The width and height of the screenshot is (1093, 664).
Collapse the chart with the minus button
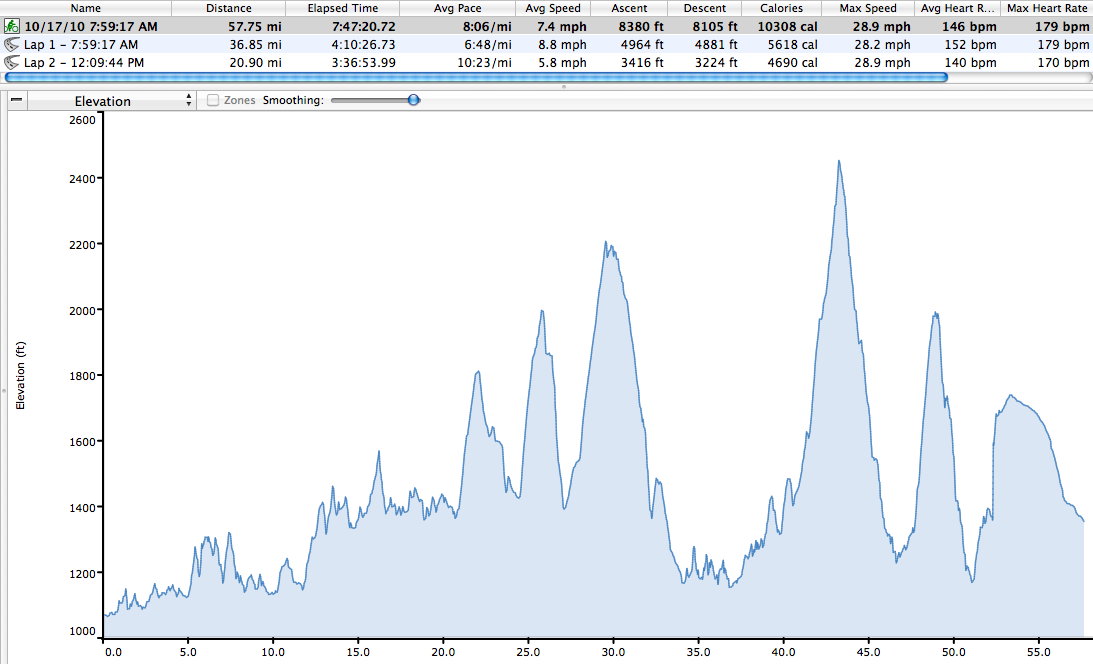coord(18,100)
